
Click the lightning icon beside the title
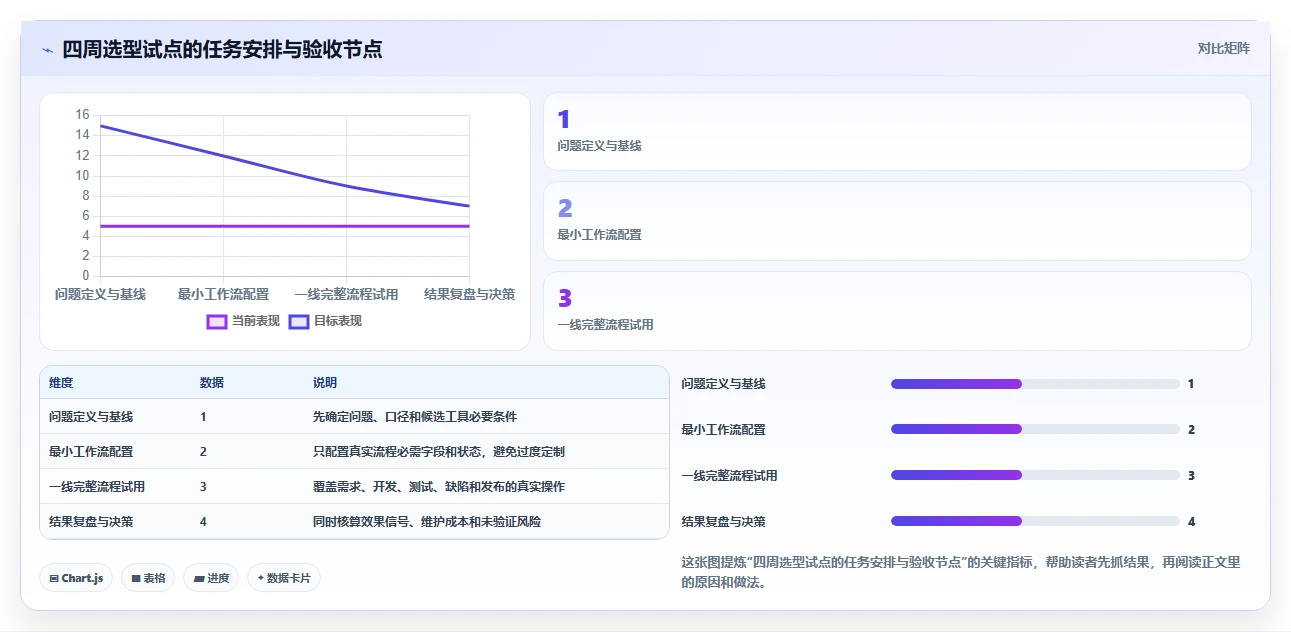click(47, 49)
